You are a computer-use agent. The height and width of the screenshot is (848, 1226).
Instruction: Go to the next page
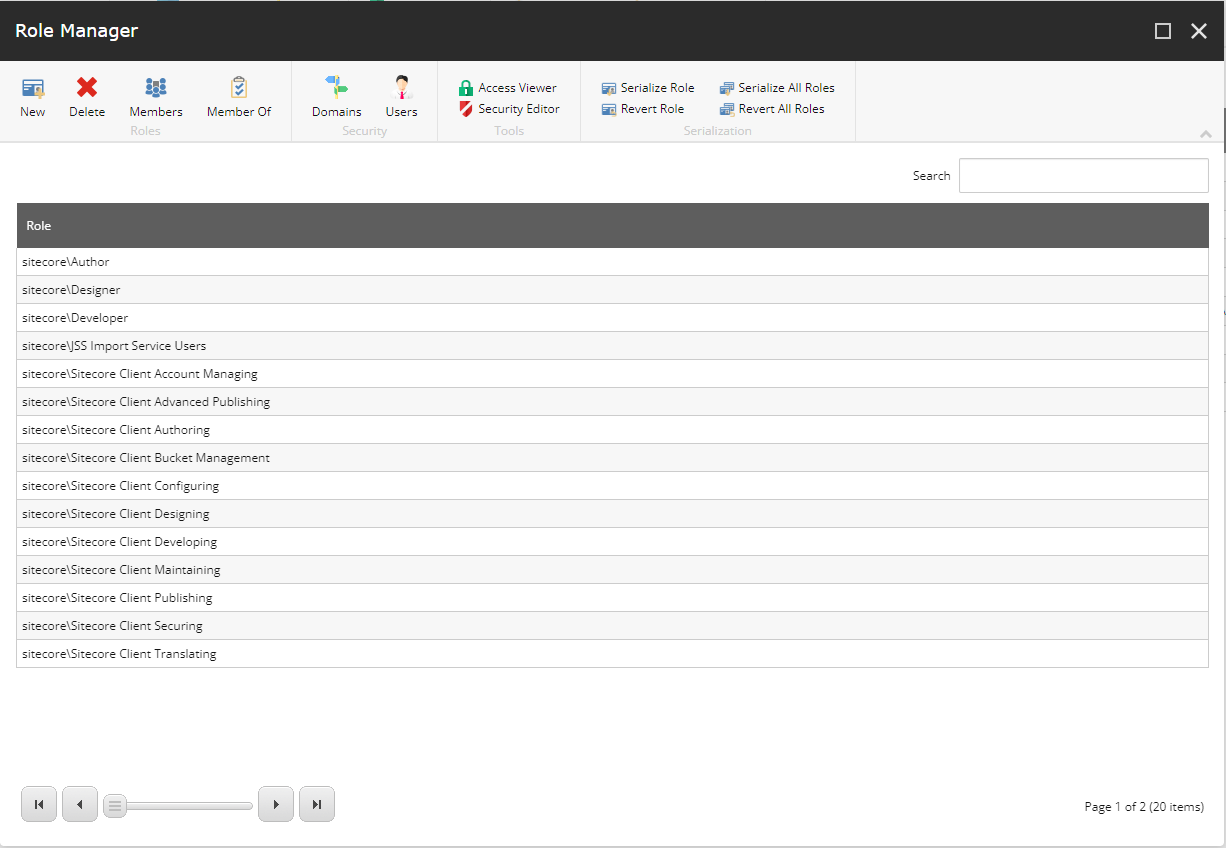click(276, 804)
